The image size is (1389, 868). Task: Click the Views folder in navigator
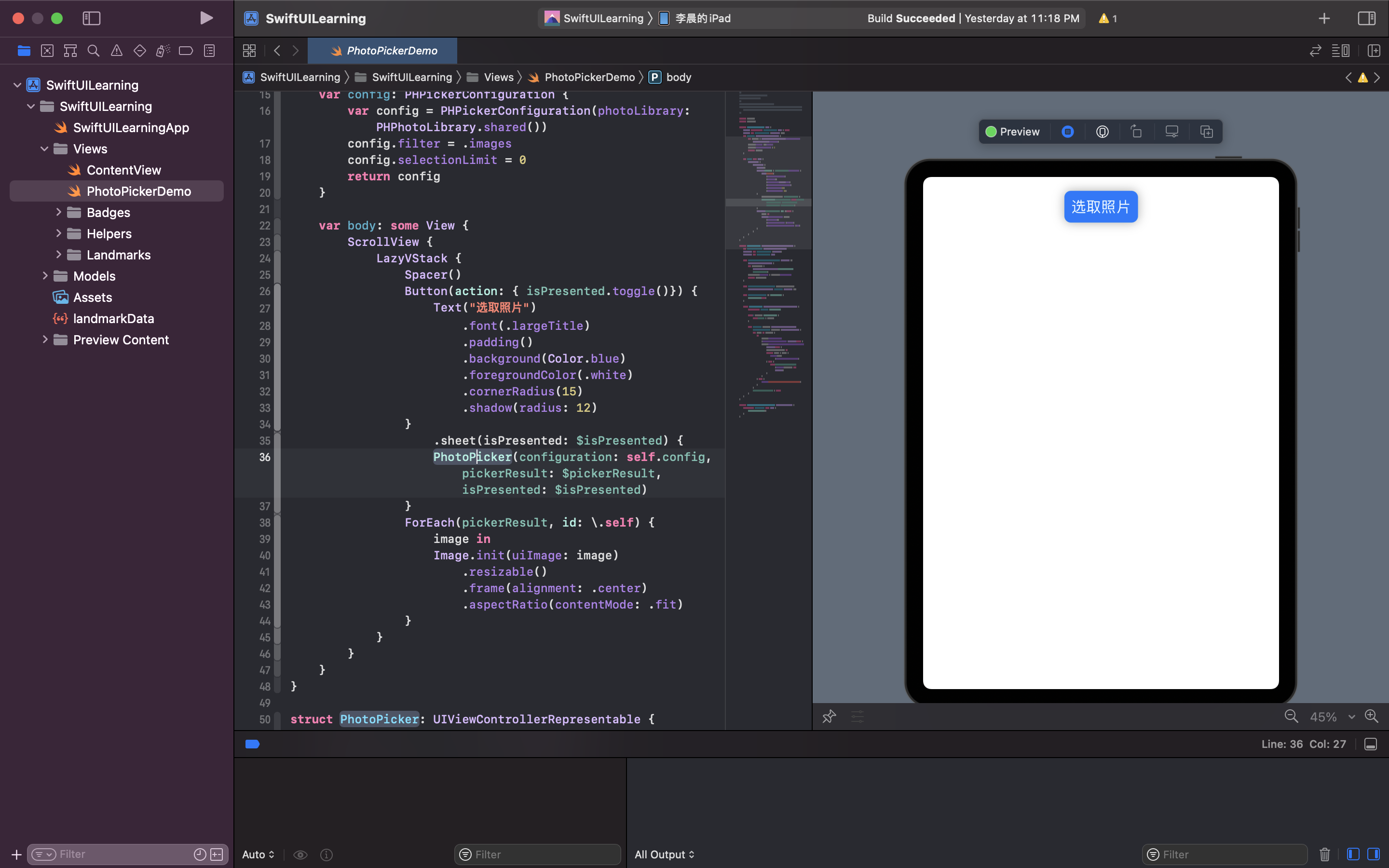pos(90,148)
